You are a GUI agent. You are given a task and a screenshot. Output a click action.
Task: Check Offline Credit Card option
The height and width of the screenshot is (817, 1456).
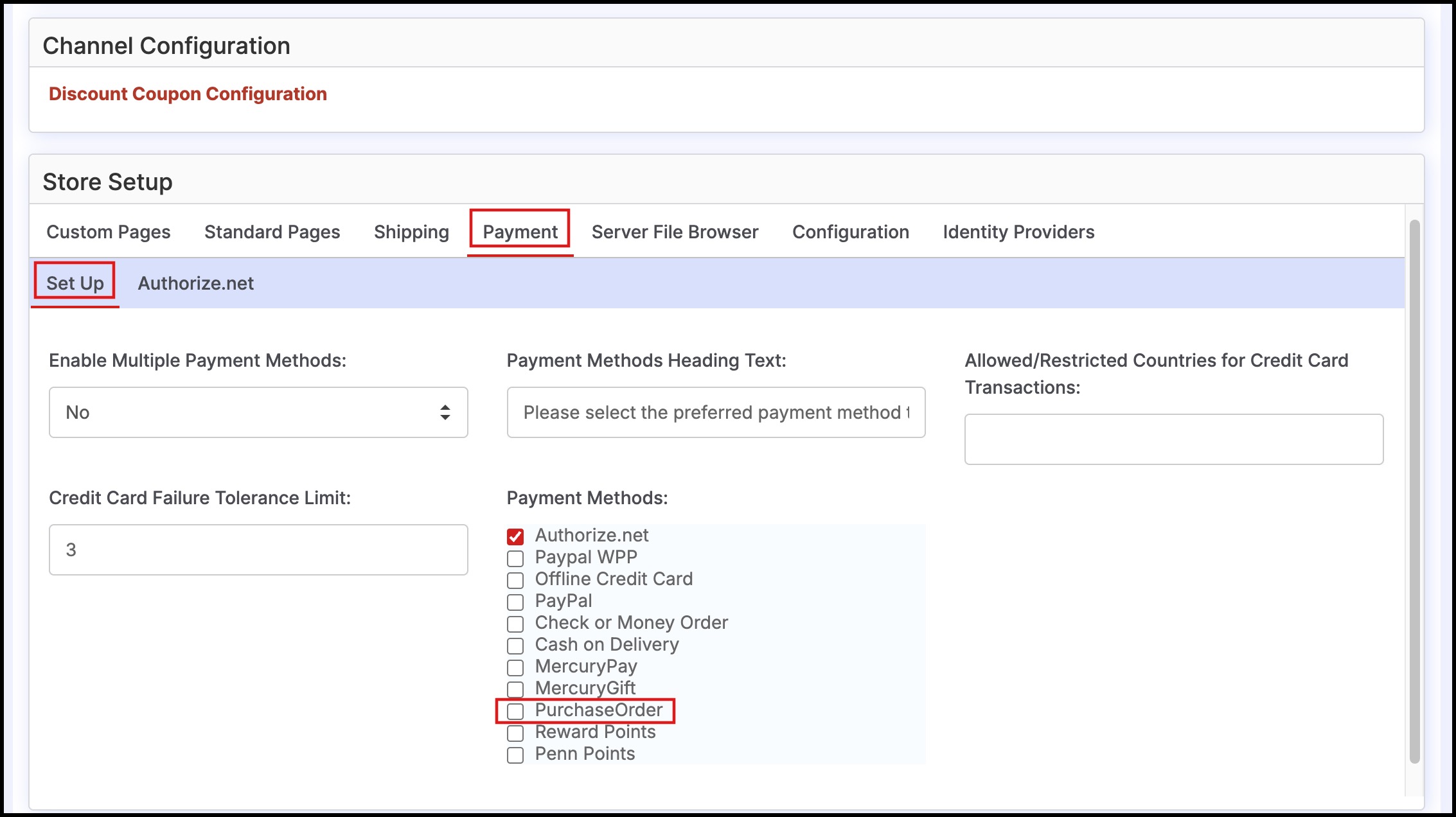coord(515,580)
